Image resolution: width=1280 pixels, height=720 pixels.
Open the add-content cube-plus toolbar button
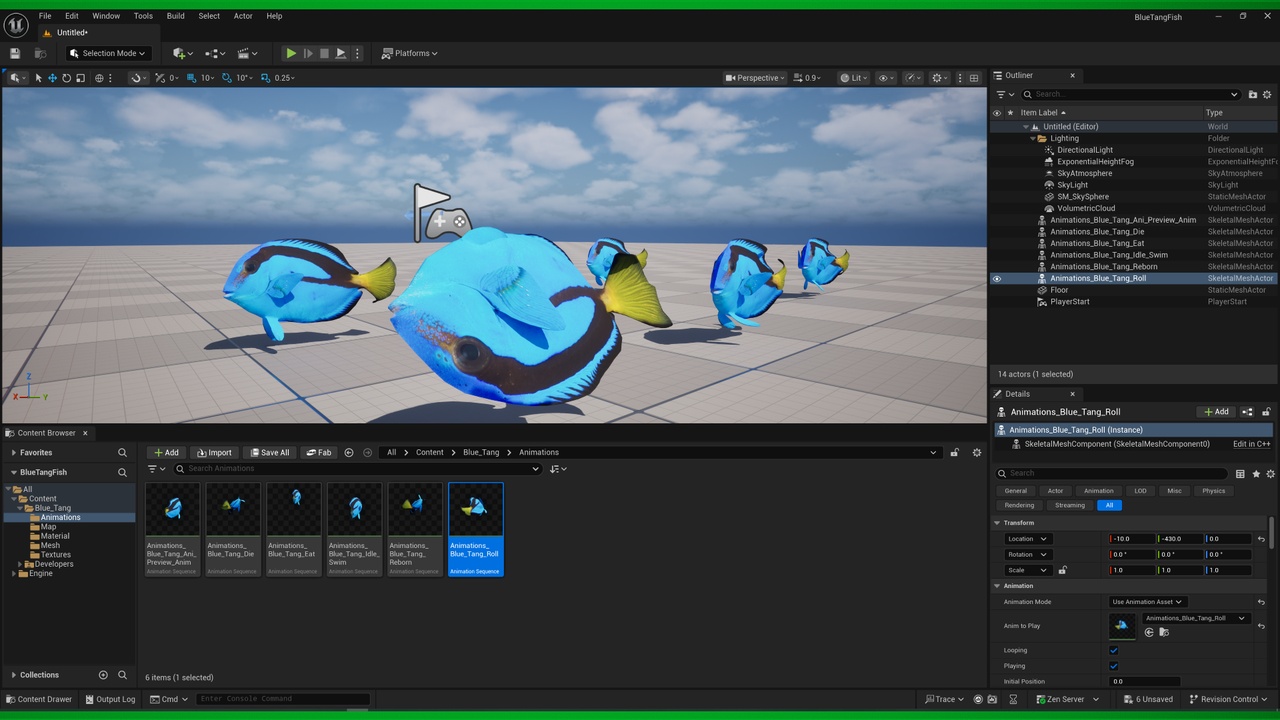181,53
